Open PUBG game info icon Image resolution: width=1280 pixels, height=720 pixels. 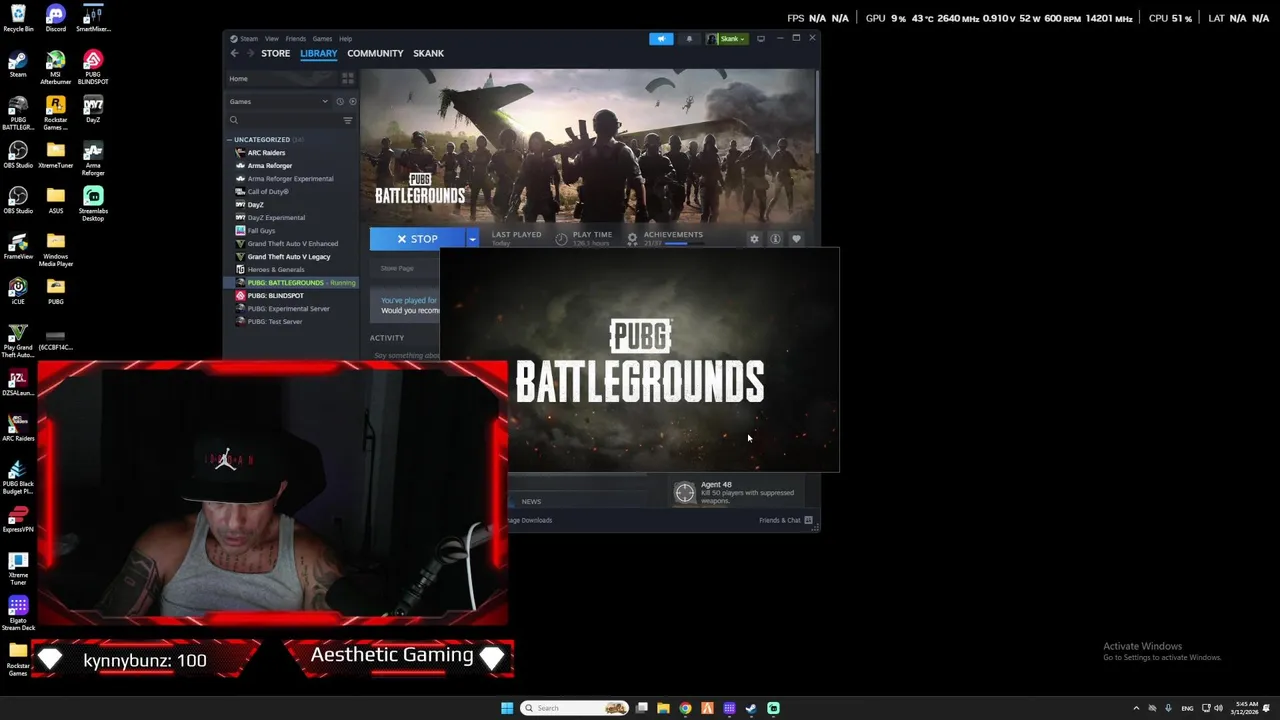tap(775, 239)
